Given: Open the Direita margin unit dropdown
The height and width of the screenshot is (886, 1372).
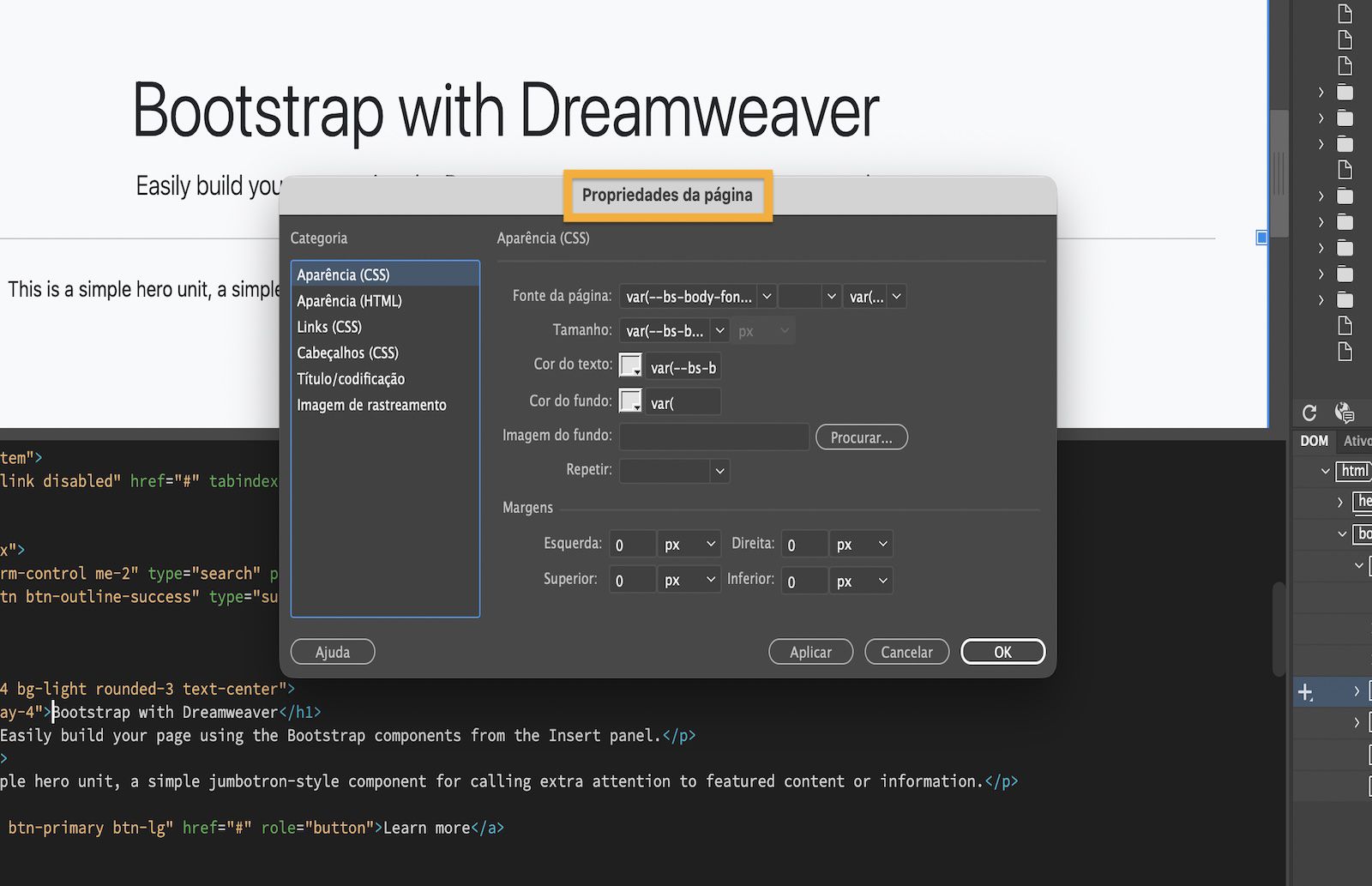Looking at the screenshot, I should click(861, 545).
